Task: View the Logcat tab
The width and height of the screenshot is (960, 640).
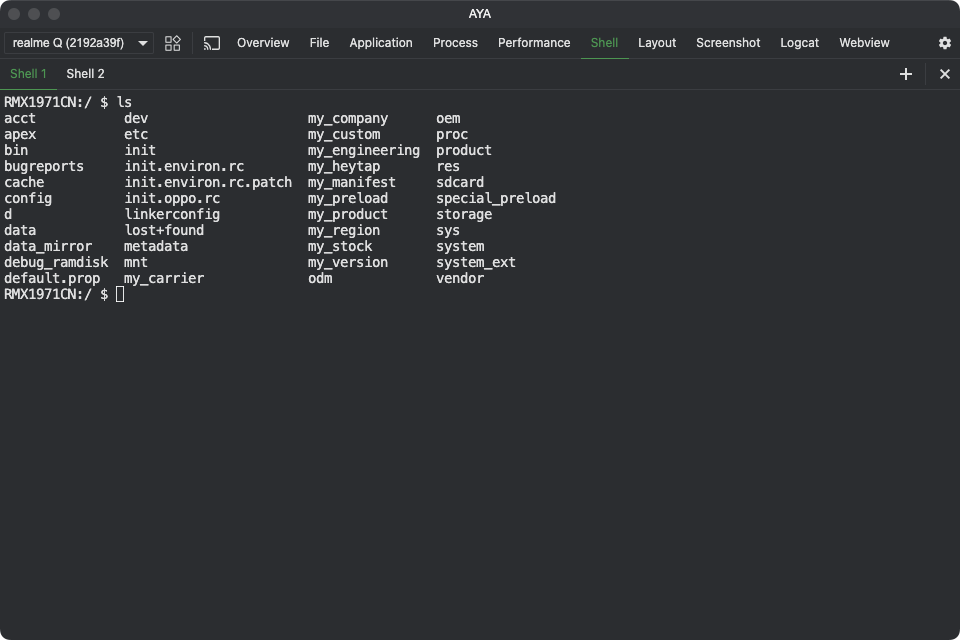Action: (799, 43)
